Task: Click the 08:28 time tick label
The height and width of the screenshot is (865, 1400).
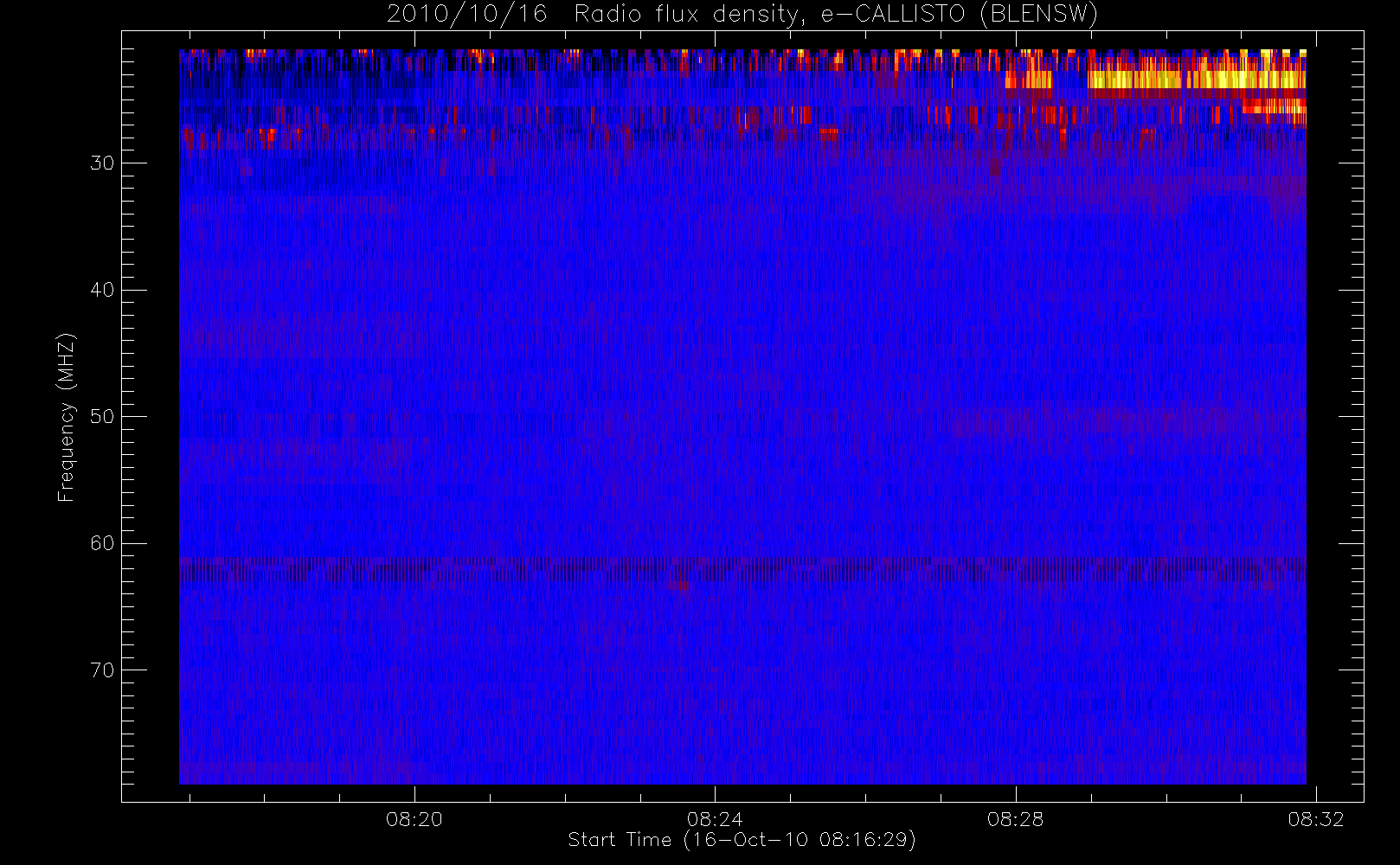Action: [1015, 818]
